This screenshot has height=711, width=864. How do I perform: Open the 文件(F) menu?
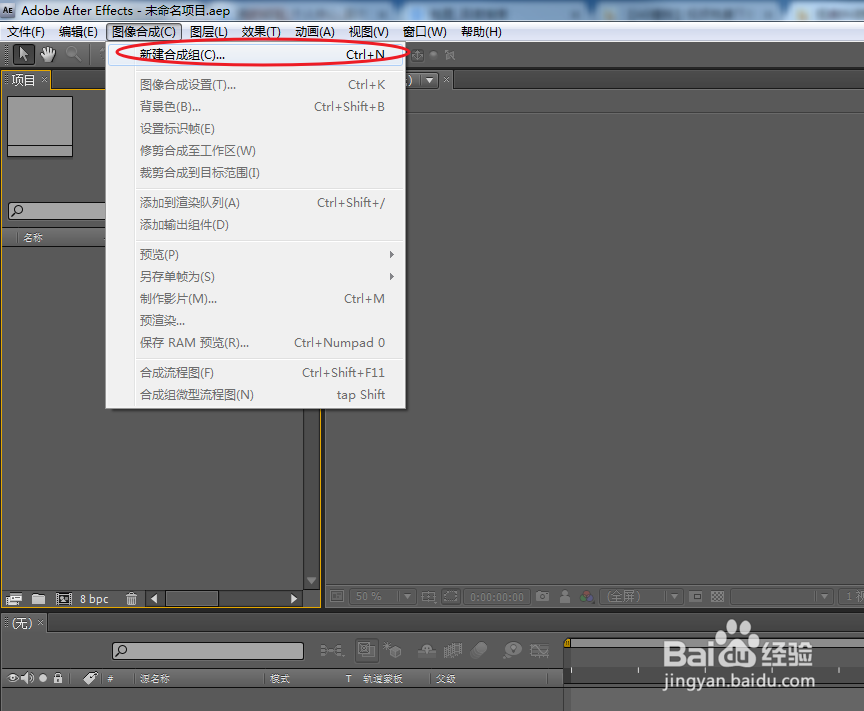(x=25, y=32)
